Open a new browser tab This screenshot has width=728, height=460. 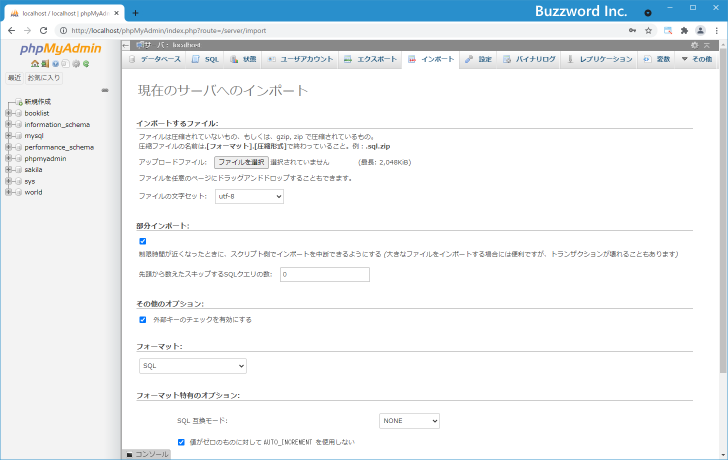[x=135, y=13]
